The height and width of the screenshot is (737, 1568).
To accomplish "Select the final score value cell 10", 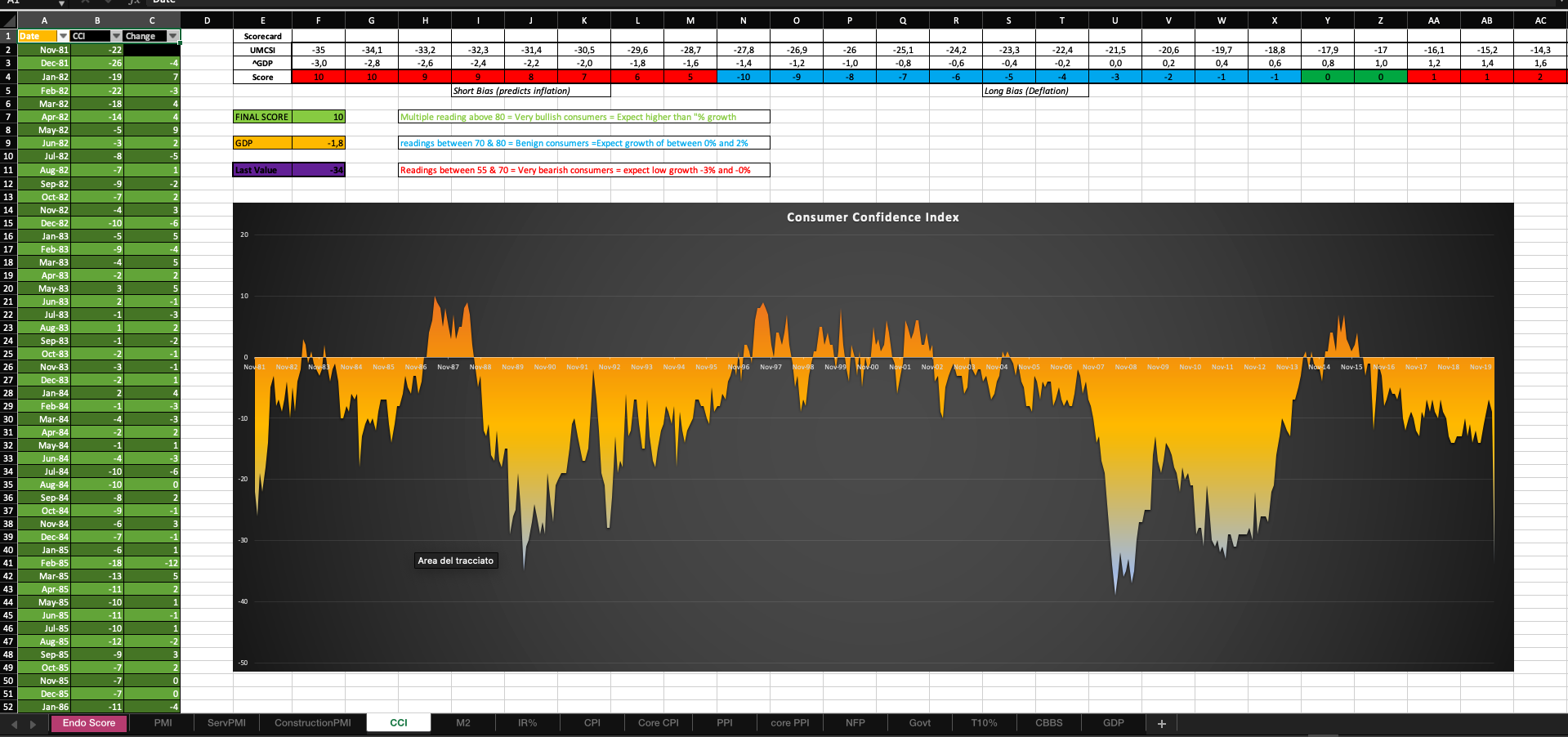I will 319,117.
